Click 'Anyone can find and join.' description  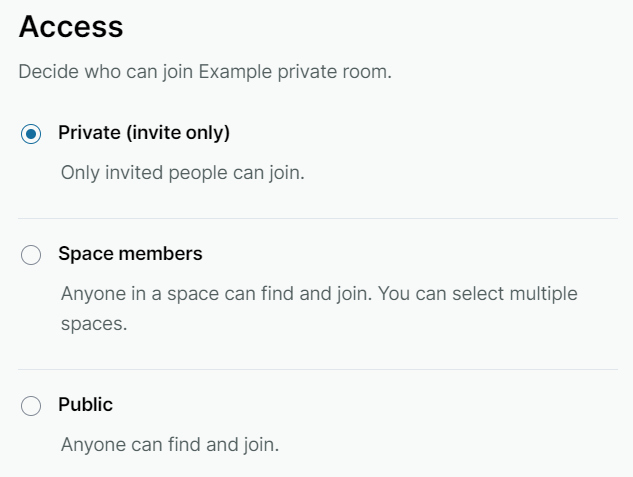click(169, 444)
